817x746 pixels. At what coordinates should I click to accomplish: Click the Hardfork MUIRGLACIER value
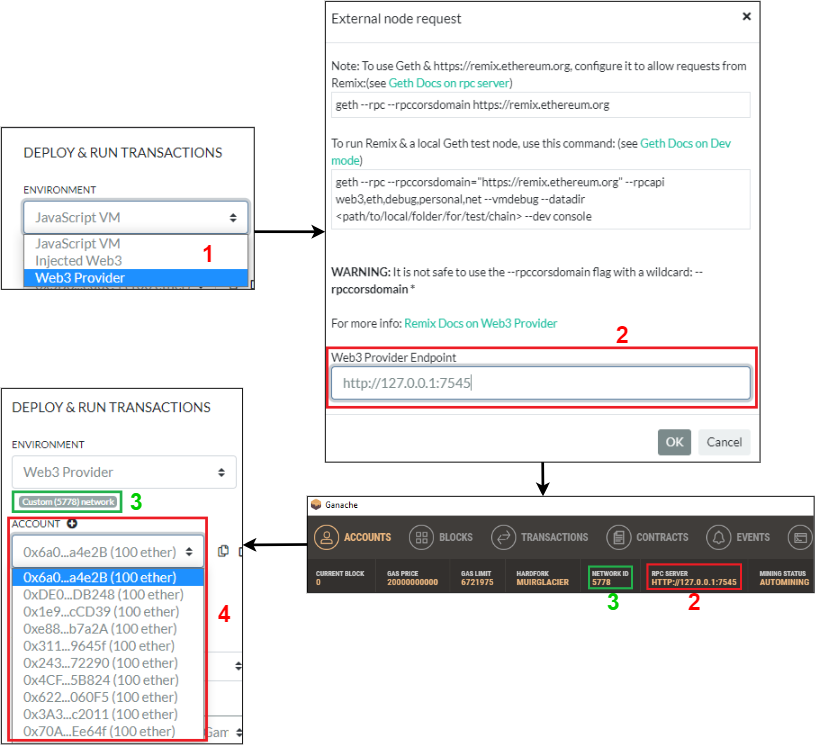click(x=542, y=582)
